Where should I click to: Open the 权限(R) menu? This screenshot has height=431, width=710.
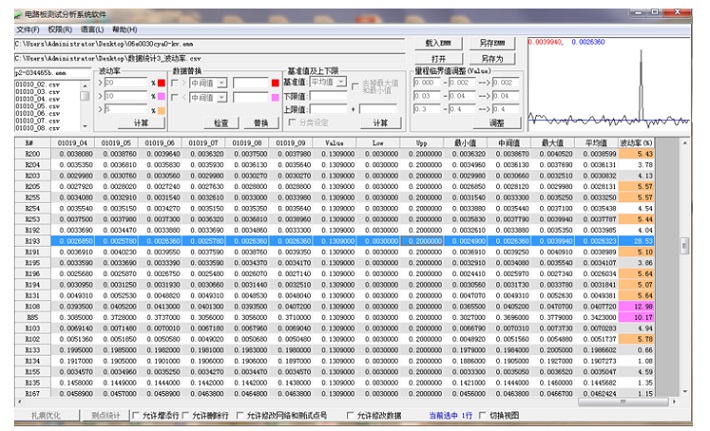[x=60, y=29]
